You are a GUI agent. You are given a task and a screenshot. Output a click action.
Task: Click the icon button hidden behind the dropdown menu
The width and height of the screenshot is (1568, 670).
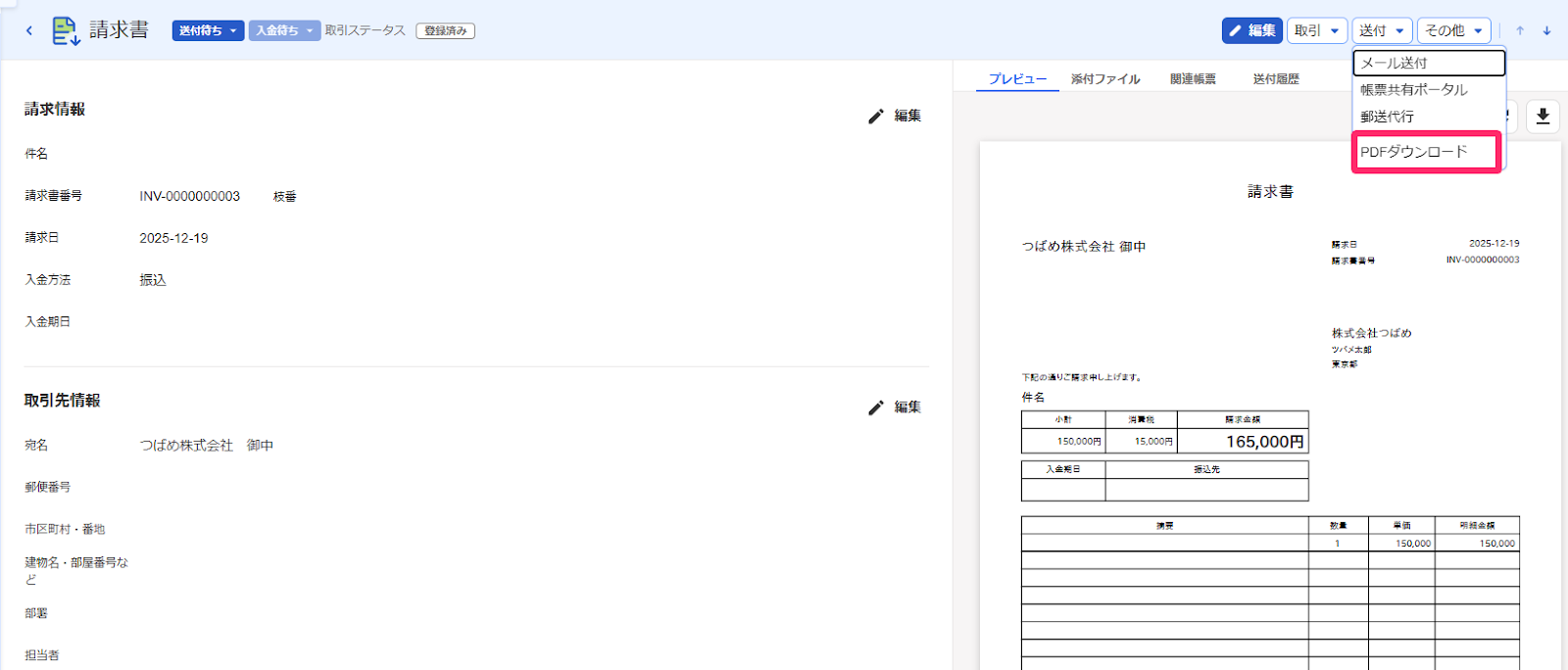1511,117
